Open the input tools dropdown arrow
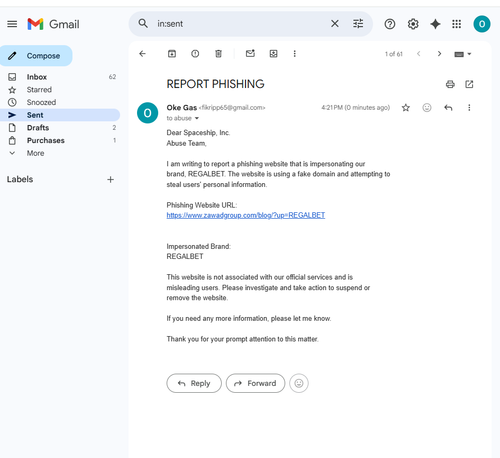This screenshot has width=500, height=458. point(469,54)
